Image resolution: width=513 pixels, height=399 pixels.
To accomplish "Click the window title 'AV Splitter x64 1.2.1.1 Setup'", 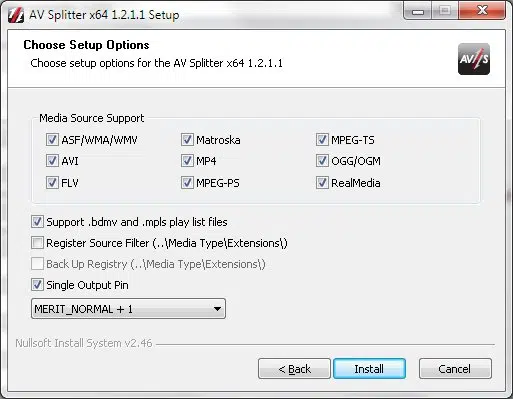I will pos(104,15).
